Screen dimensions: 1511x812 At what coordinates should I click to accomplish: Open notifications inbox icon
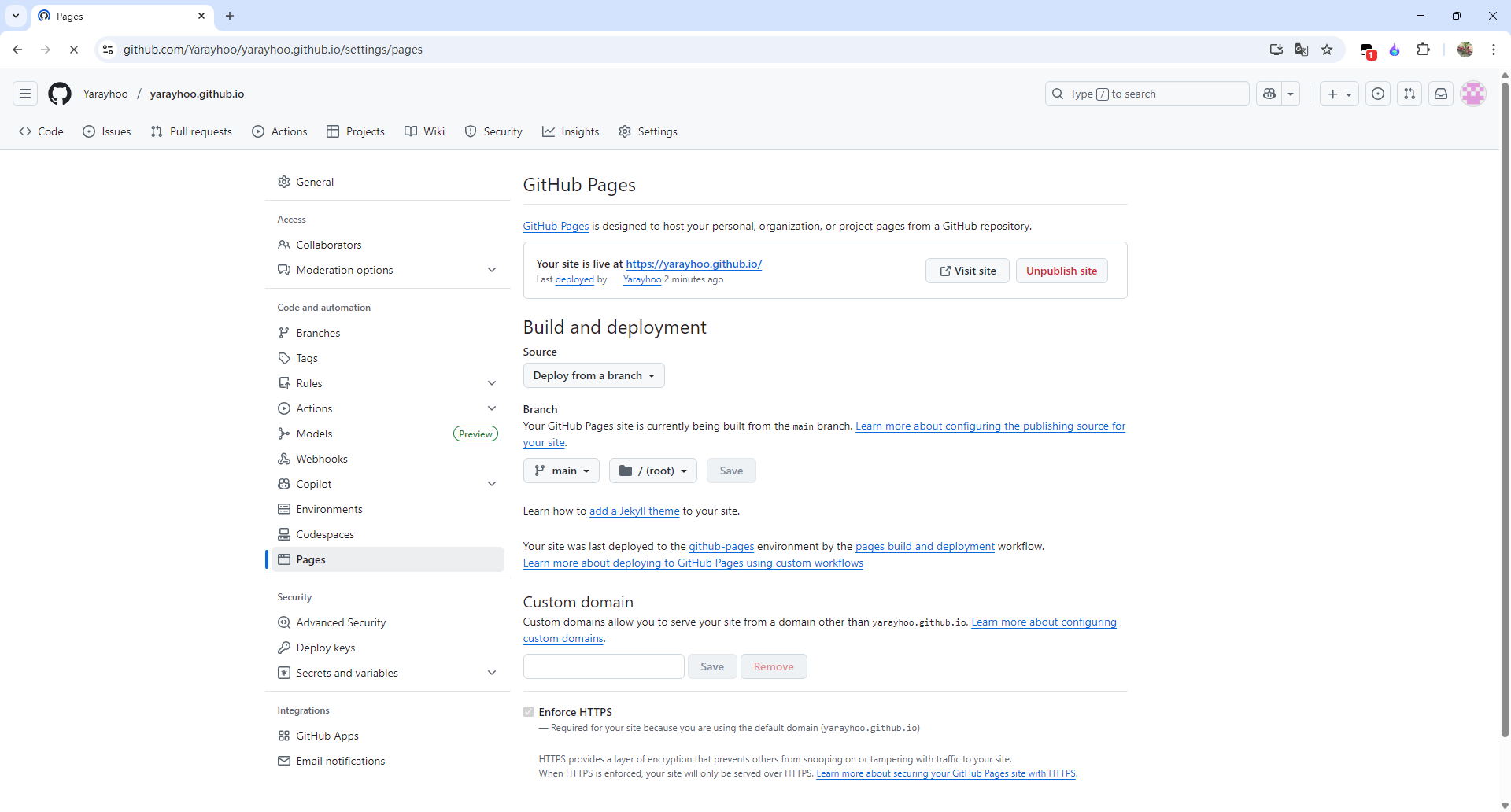1441,94
